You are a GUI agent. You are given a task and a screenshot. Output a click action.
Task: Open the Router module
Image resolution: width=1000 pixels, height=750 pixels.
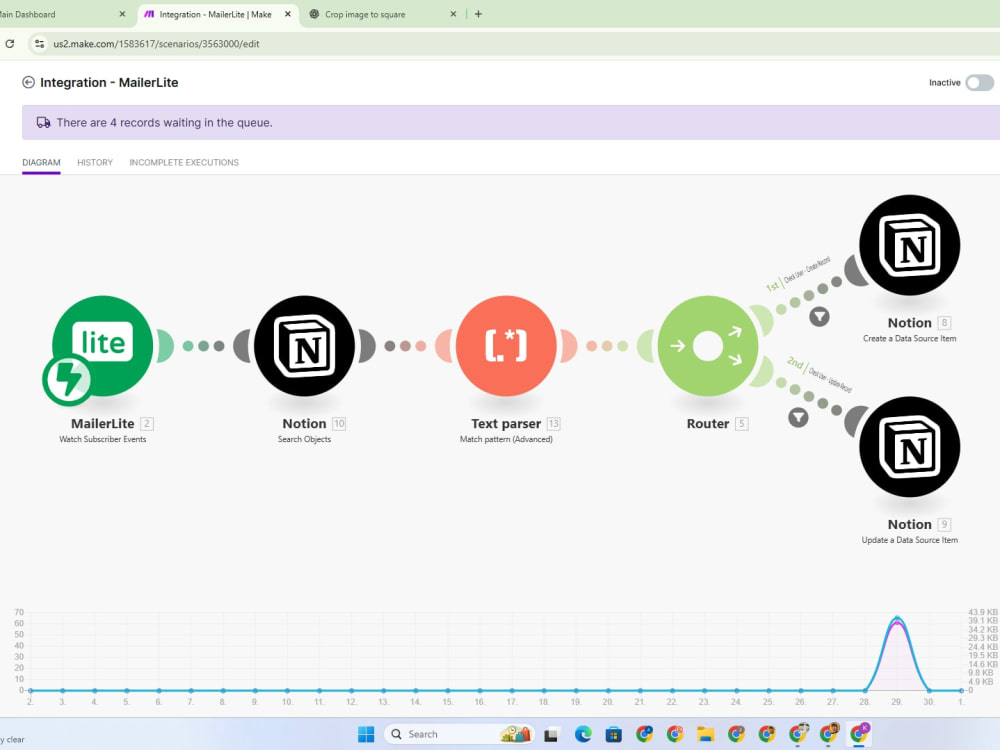[708, 346]
